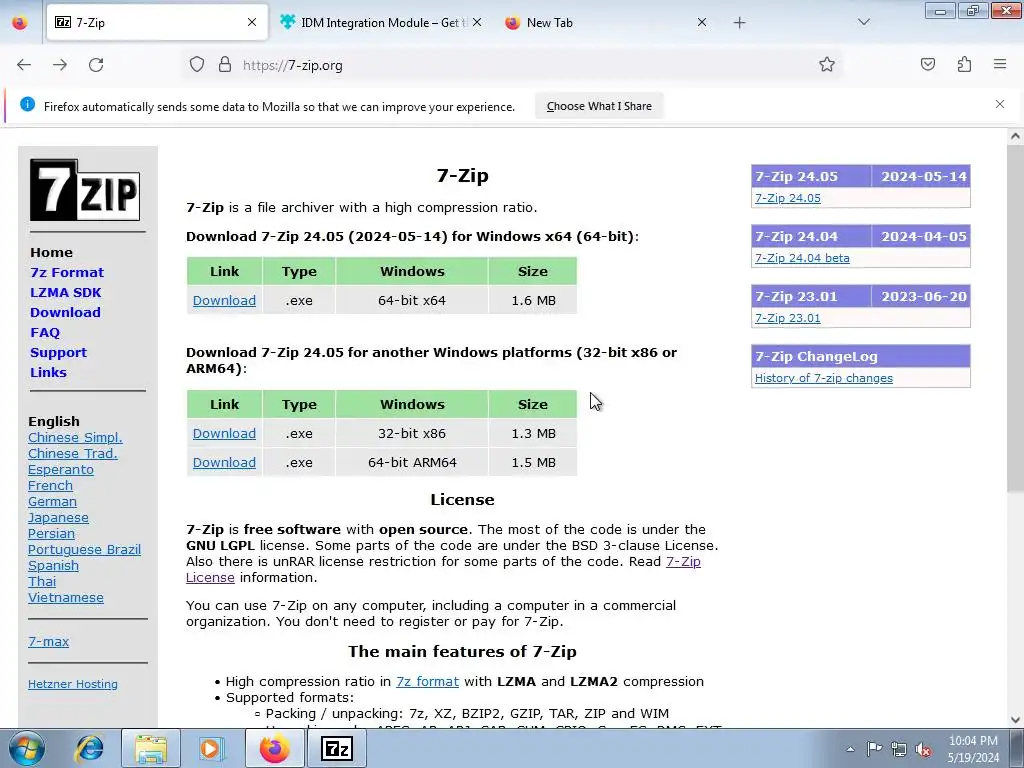This screenshot has width=1024, height=768.
Task: Open the Windows Start button
Action: [27, 748]
